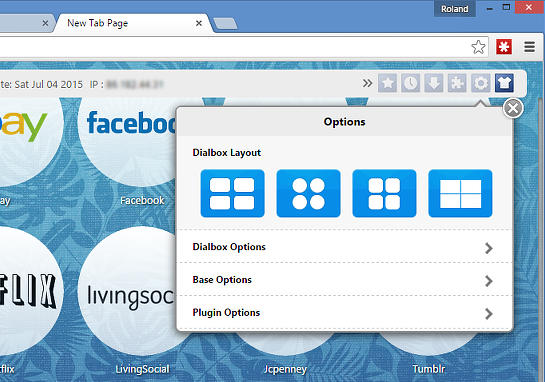Expand Plugin Options
The height and width of the screenshot is (382, 545).
click(344, 313)
